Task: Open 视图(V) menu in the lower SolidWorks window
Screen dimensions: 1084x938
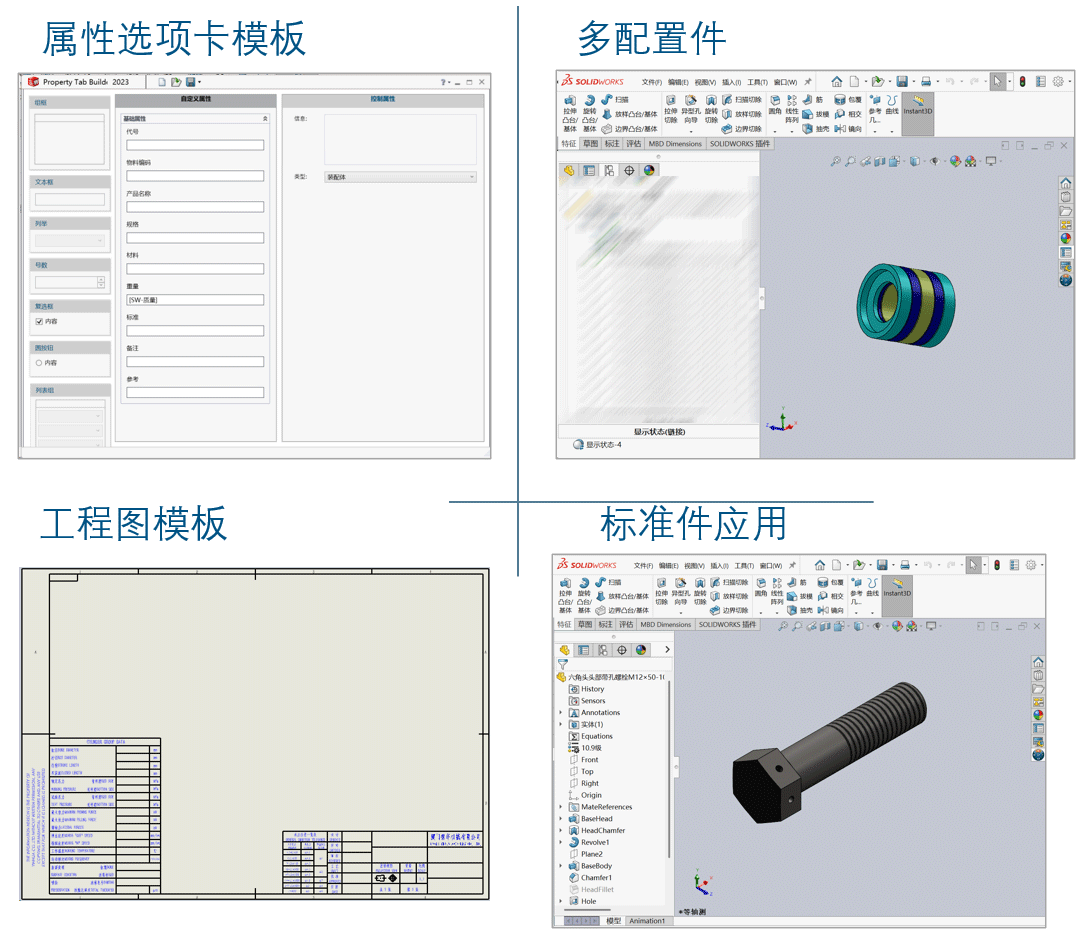Action: pyautogui.click(x=695, y=565)
